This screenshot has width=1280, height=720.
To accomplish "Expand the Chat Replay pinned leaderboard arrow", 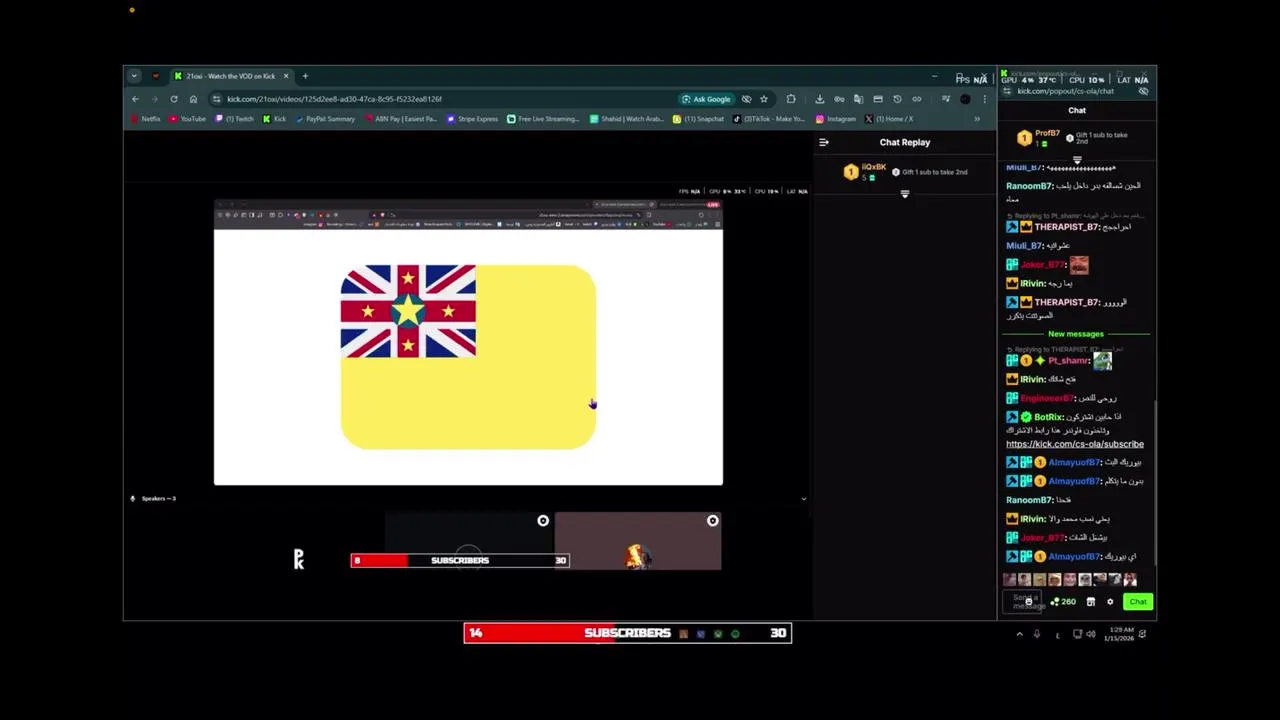I will click(905, 194).
